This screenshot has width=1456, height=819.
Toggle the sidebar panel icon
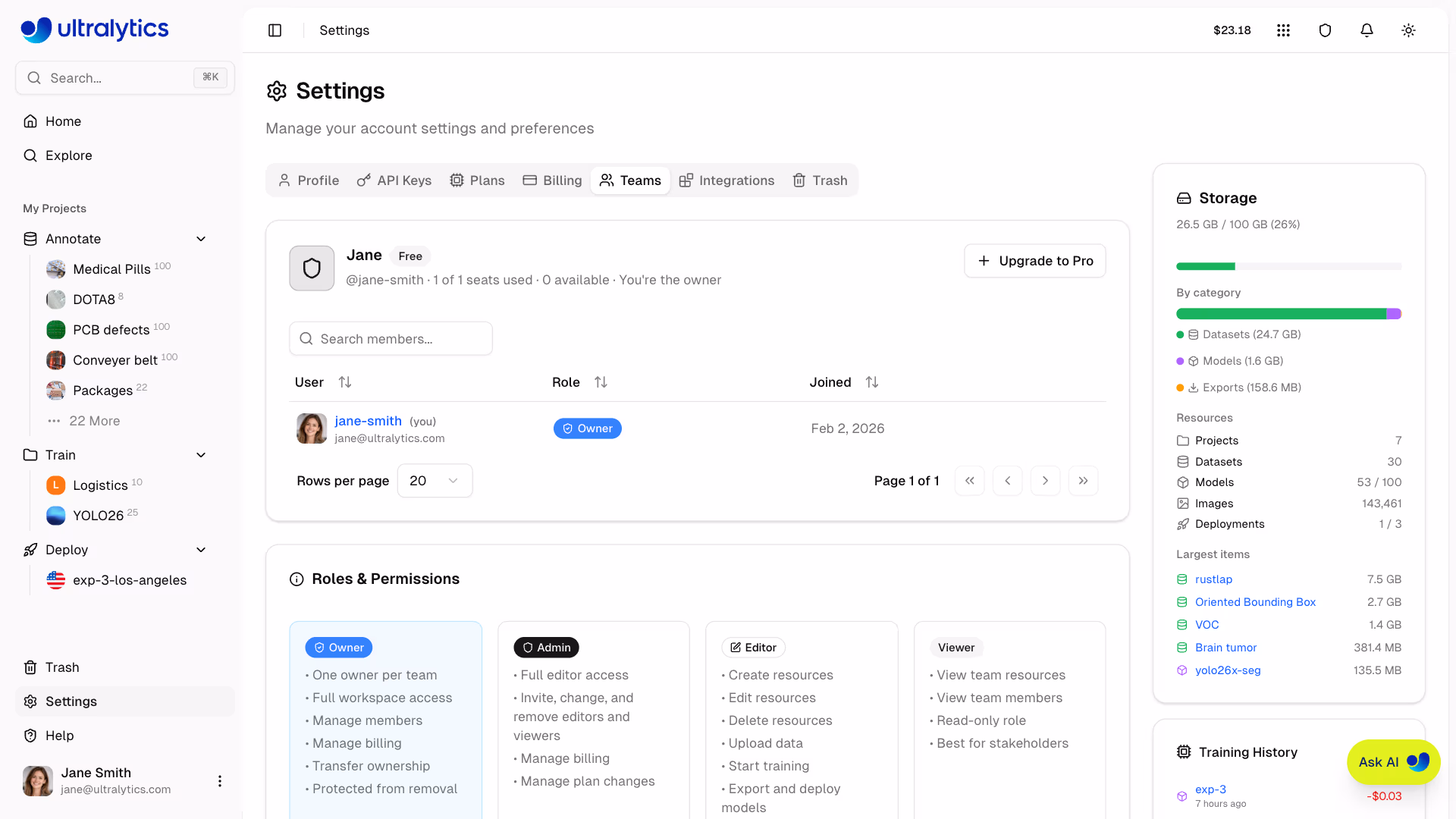click(275, 30)
